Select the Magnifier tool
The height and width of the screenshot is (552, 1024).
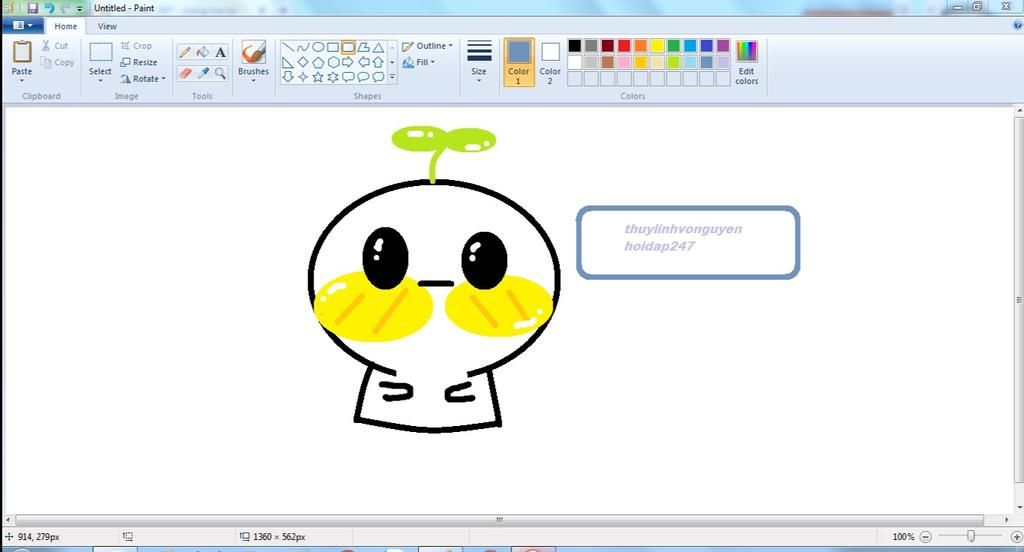(x=221, y=73)
